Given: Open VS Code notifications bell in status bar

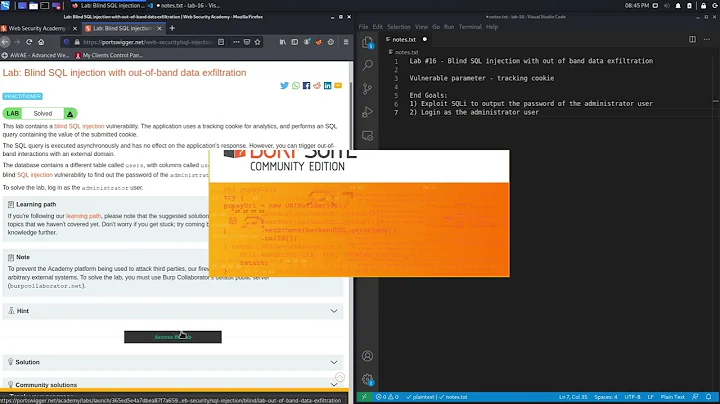Looking at the screenshot, I should click(x=709, y=397).
